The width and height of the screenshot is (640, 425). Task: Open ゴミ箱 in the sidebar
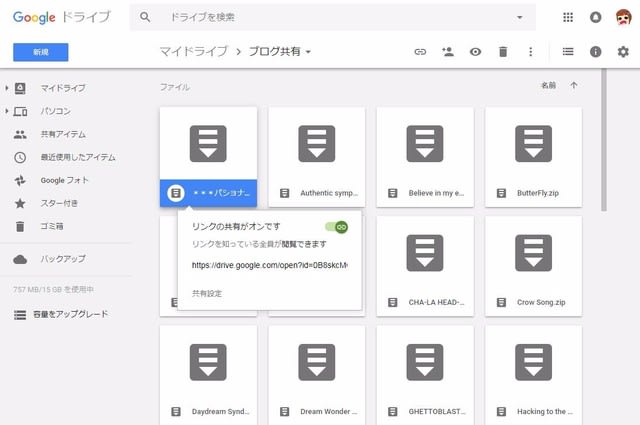(x=51, y=226)
